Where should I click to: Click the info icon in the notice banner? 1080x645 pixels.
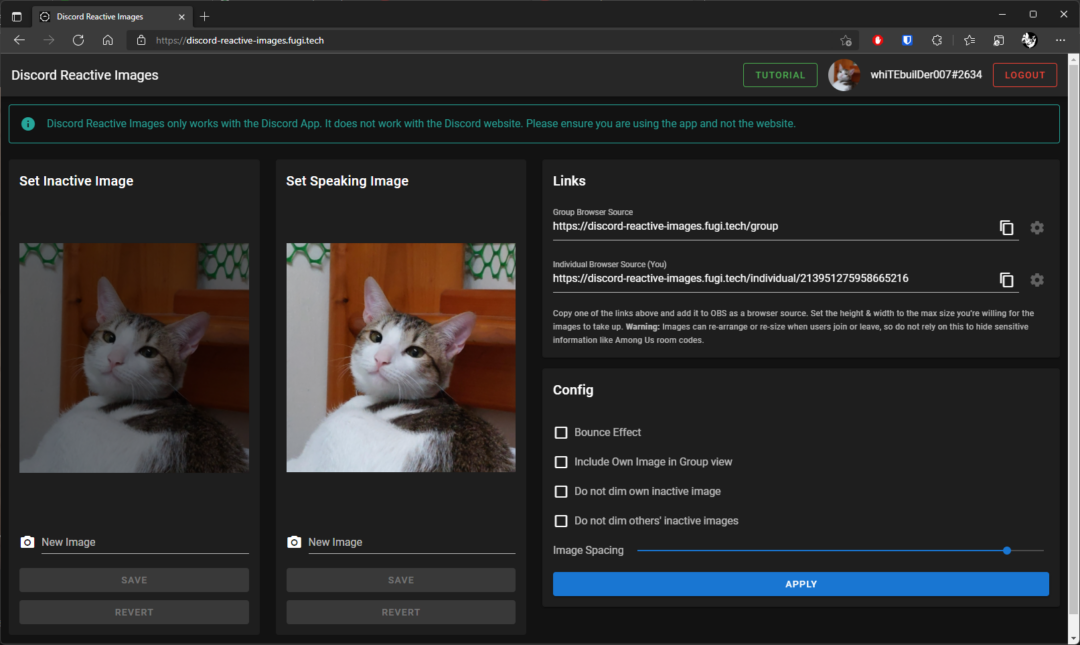(x=28, y=124)
